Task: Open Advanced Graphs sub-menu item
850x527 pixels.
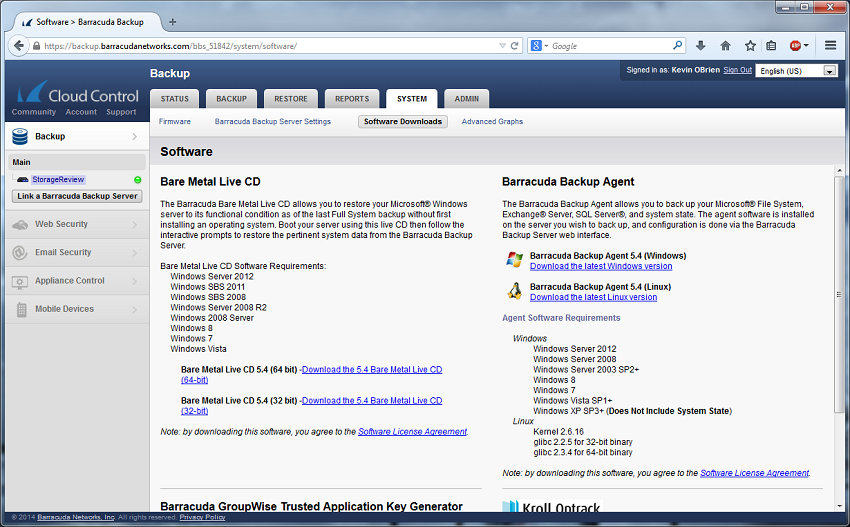Action: coord(492,121)
